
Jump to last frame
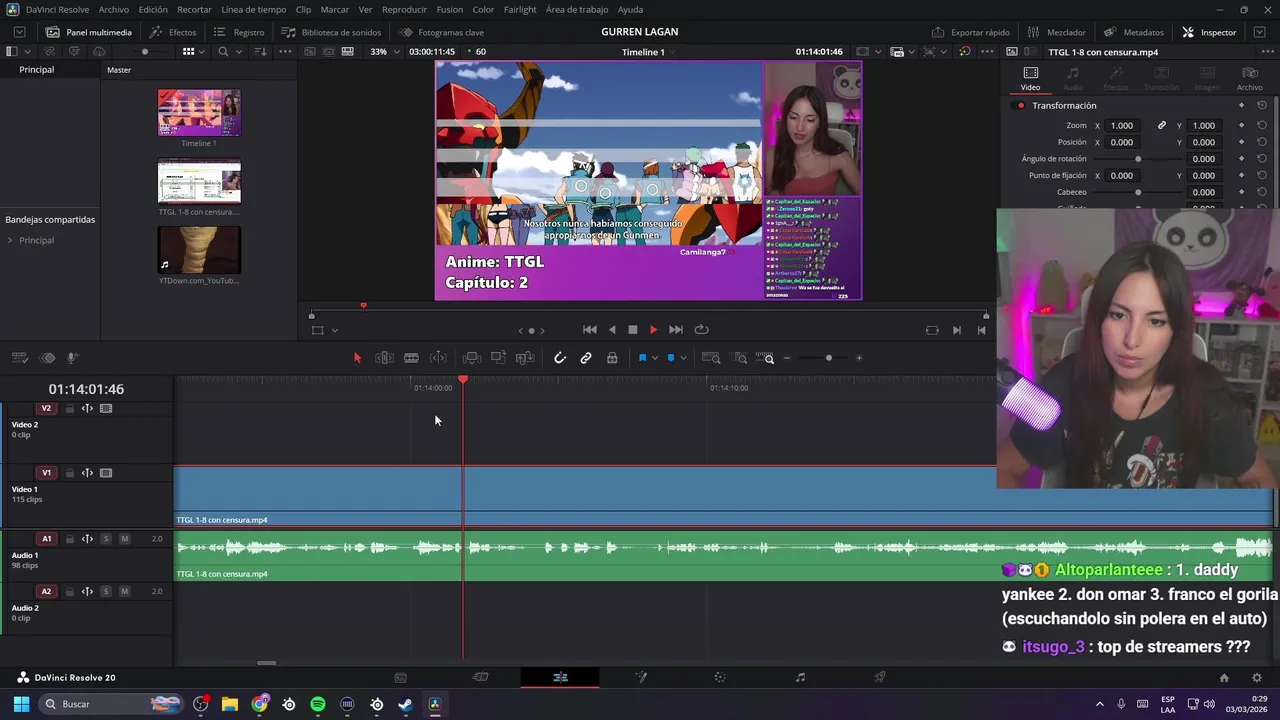click(x=676, y=330)
